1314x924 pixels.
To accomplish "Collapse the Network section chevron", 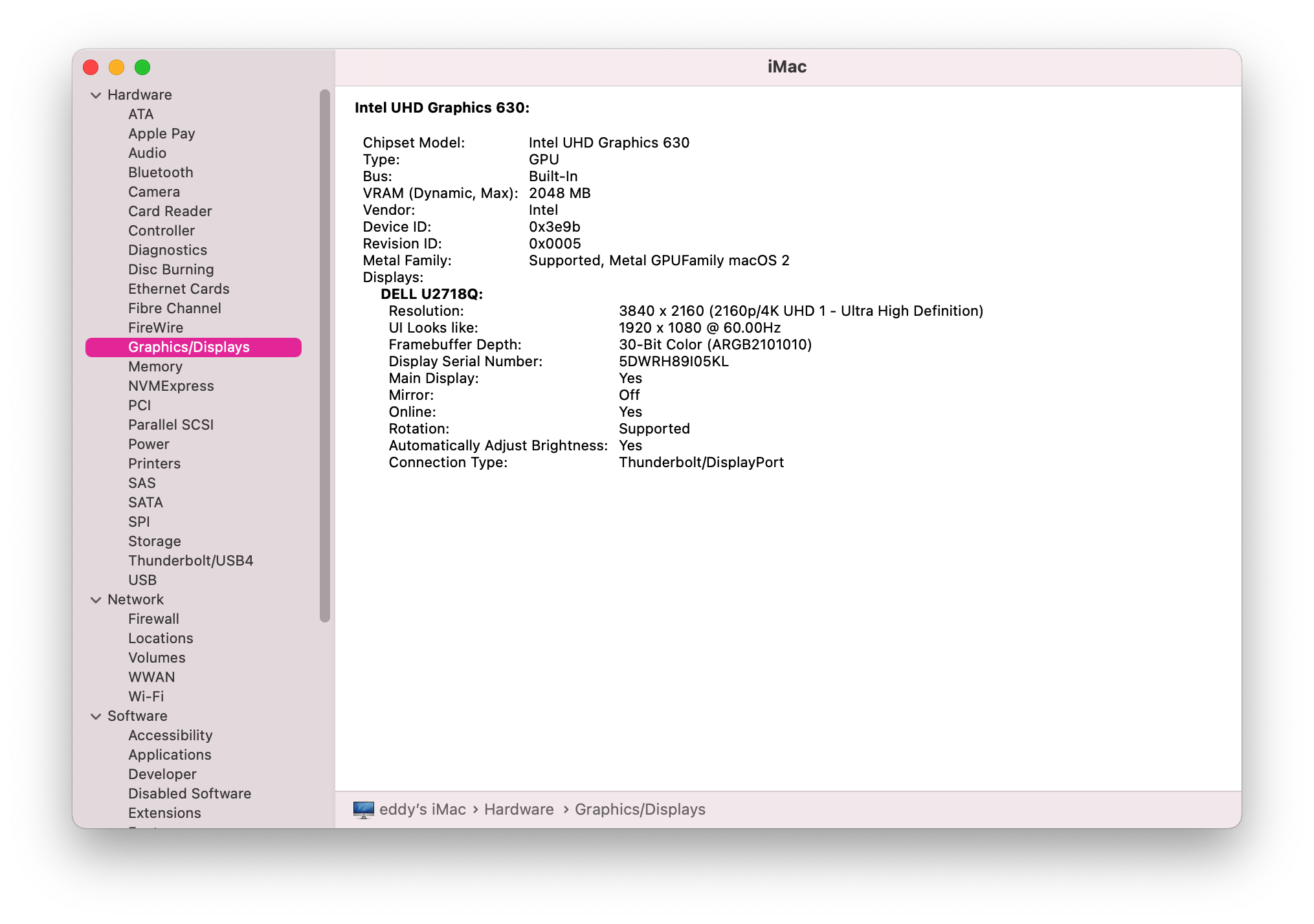I will 96,600.
